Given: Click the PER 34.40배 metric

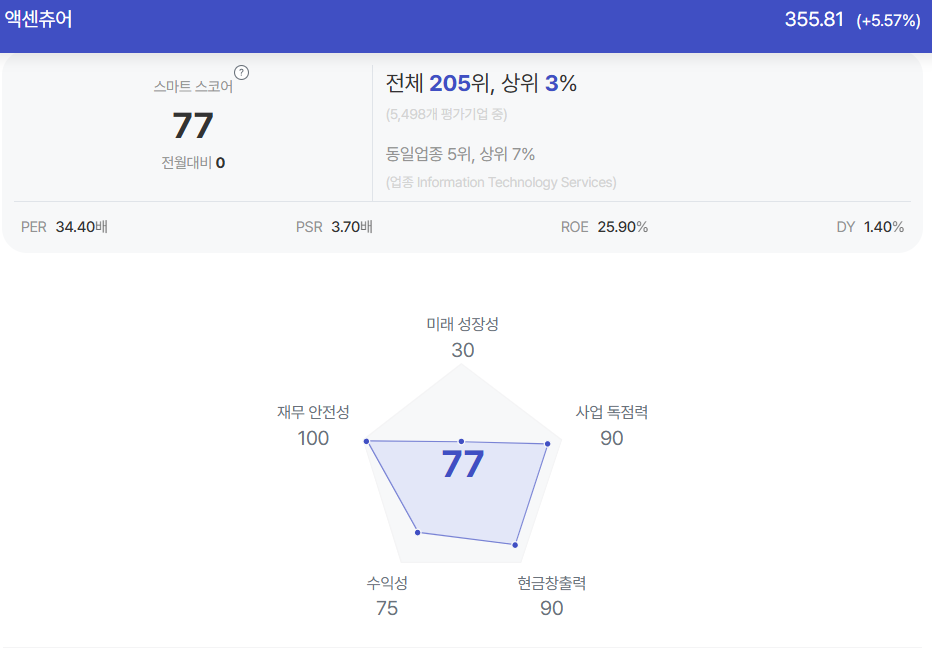Looking at the screenshot, I should (x=64, y=227).
